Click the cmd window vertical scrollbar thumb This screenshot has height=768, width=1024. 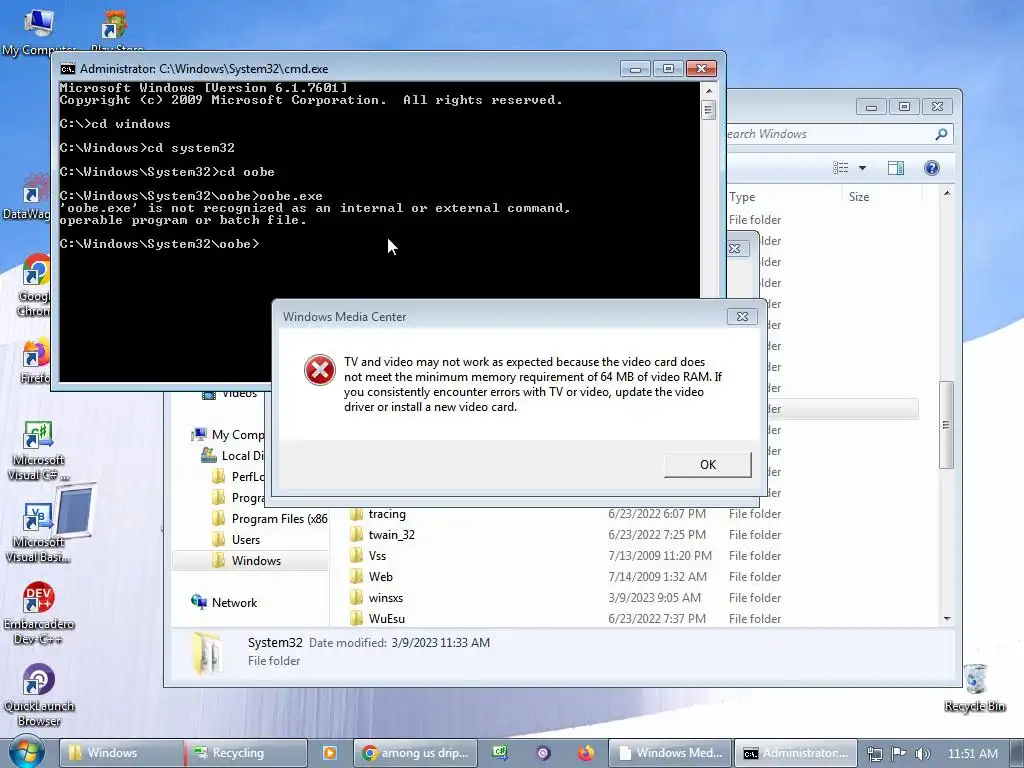pos(708,109)
